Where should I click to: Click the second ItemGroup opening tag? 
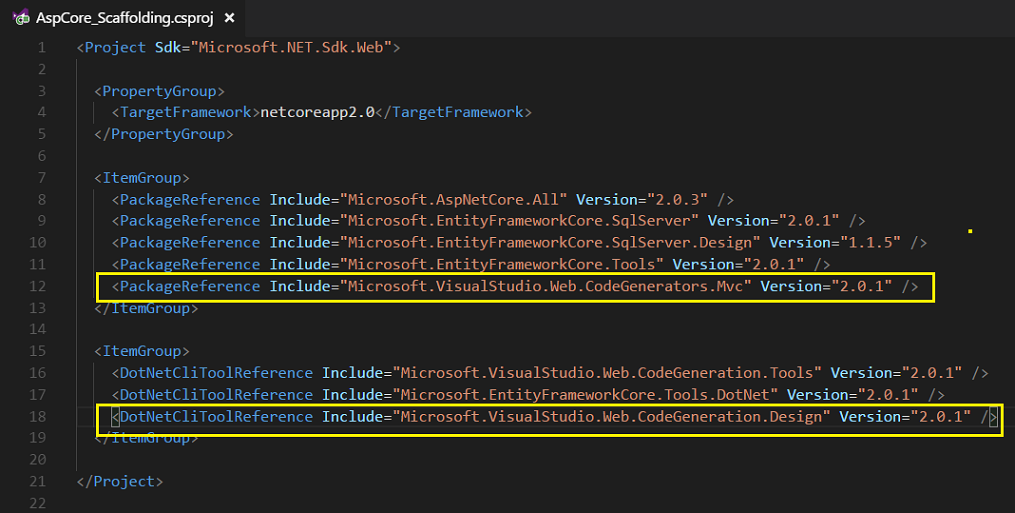tap(142, 351)
